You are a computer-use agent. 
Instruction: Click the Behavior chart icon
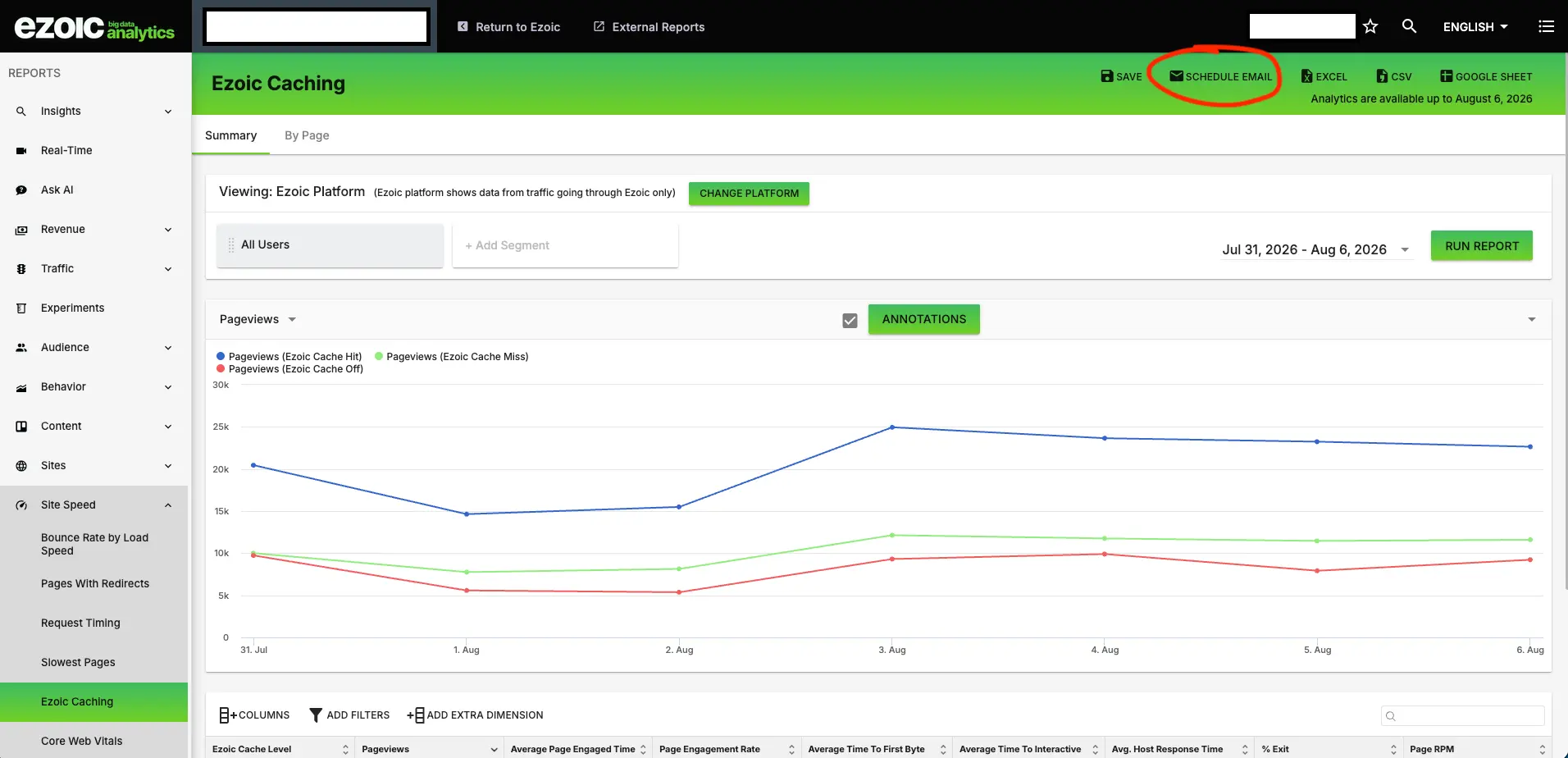click(x=21, y=387)
